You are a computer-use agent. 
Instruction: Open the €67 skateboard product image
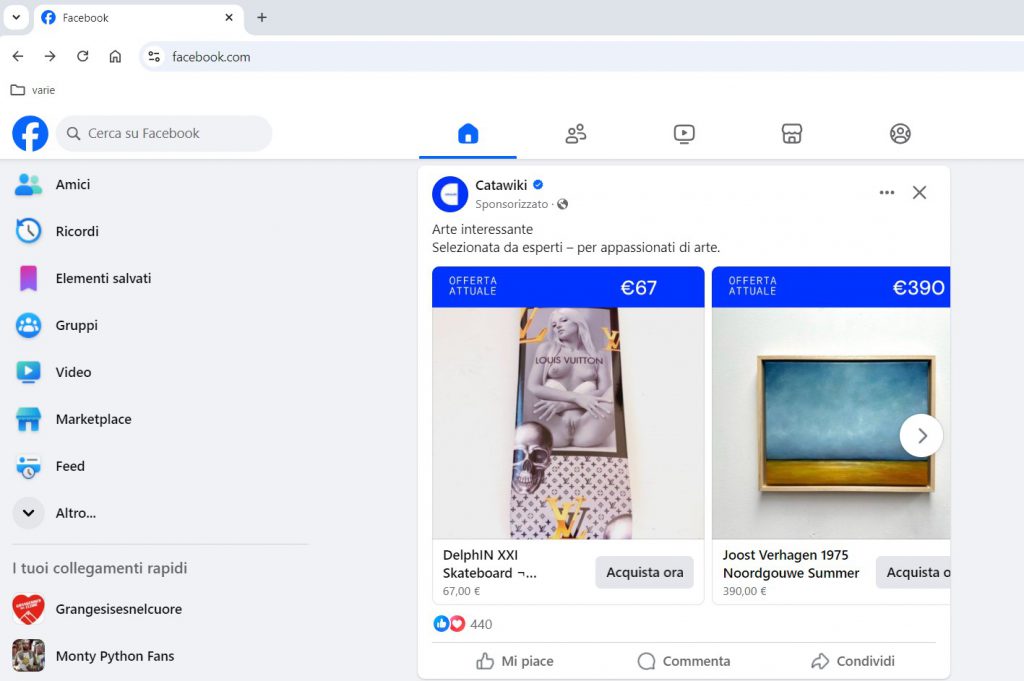click(568, 423)
